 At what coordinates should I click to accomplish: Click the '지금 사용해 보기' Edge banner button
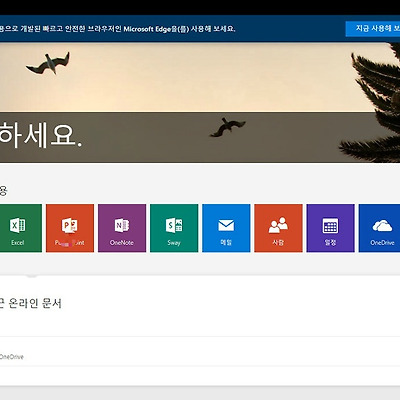click(x=373, y=29)
